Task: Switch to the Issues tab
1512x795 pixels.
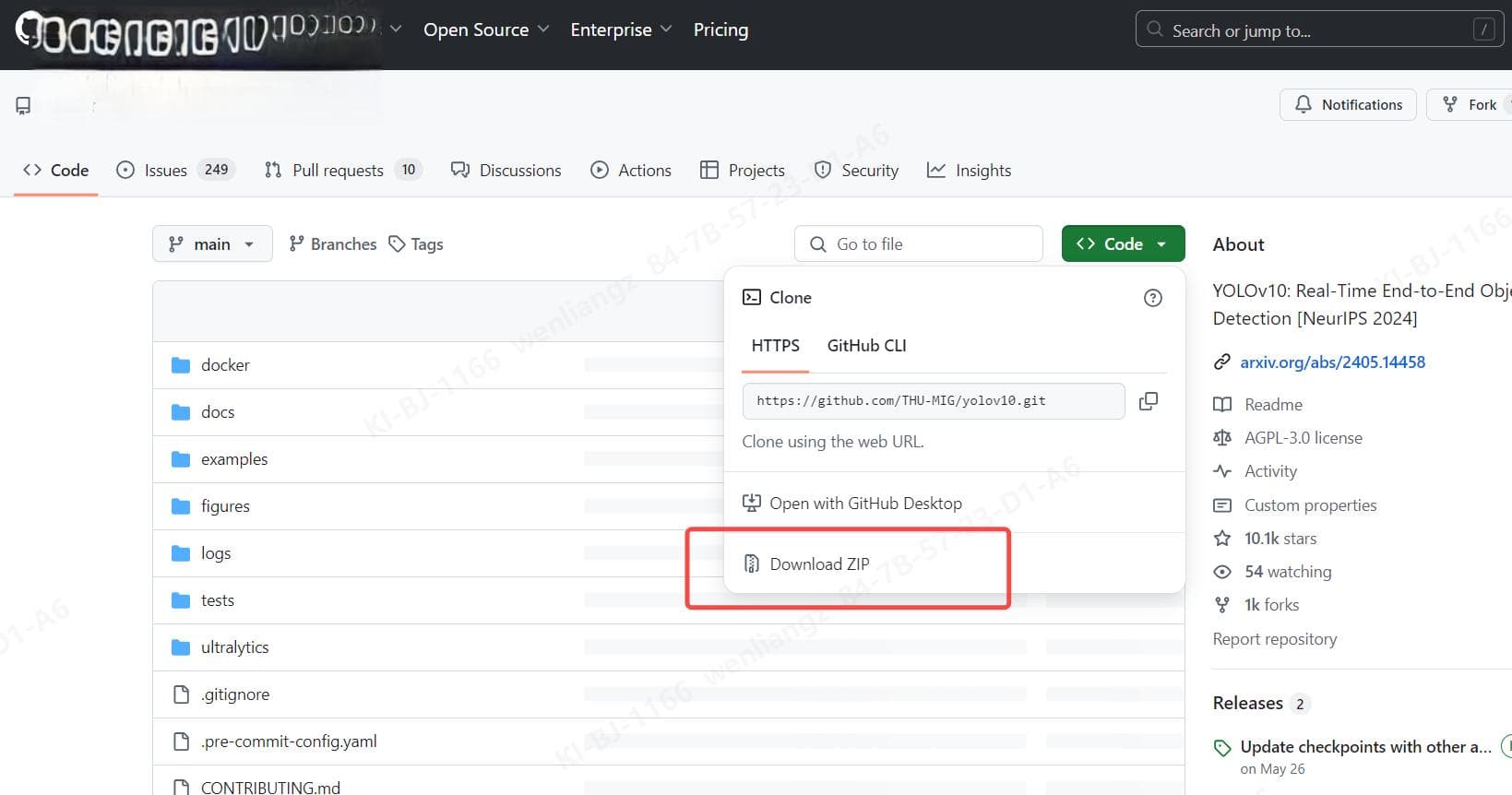Action: pyautogui.click(x=176, y=170)
